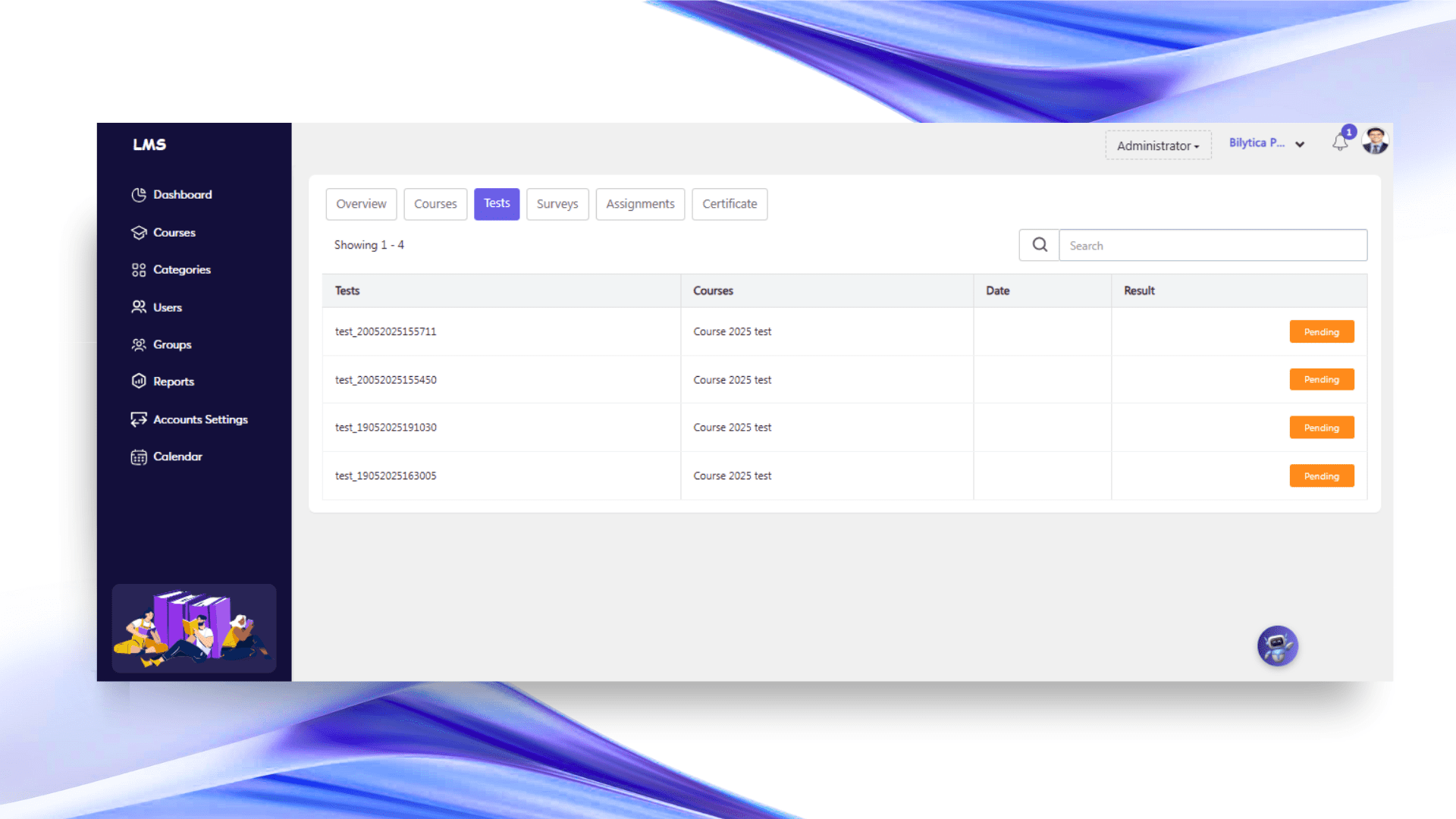Open Users from sidebar icon

click(x=139, y=307)
